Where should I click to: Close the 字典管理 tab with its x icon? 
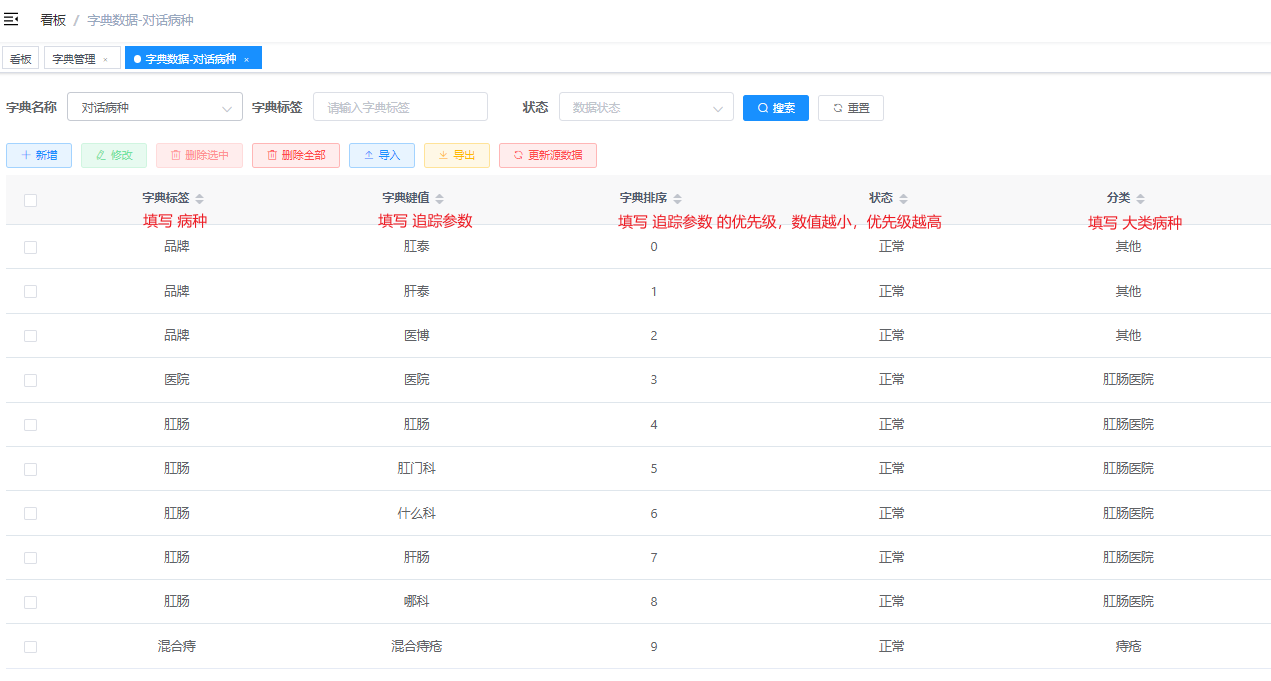[105, 60]
